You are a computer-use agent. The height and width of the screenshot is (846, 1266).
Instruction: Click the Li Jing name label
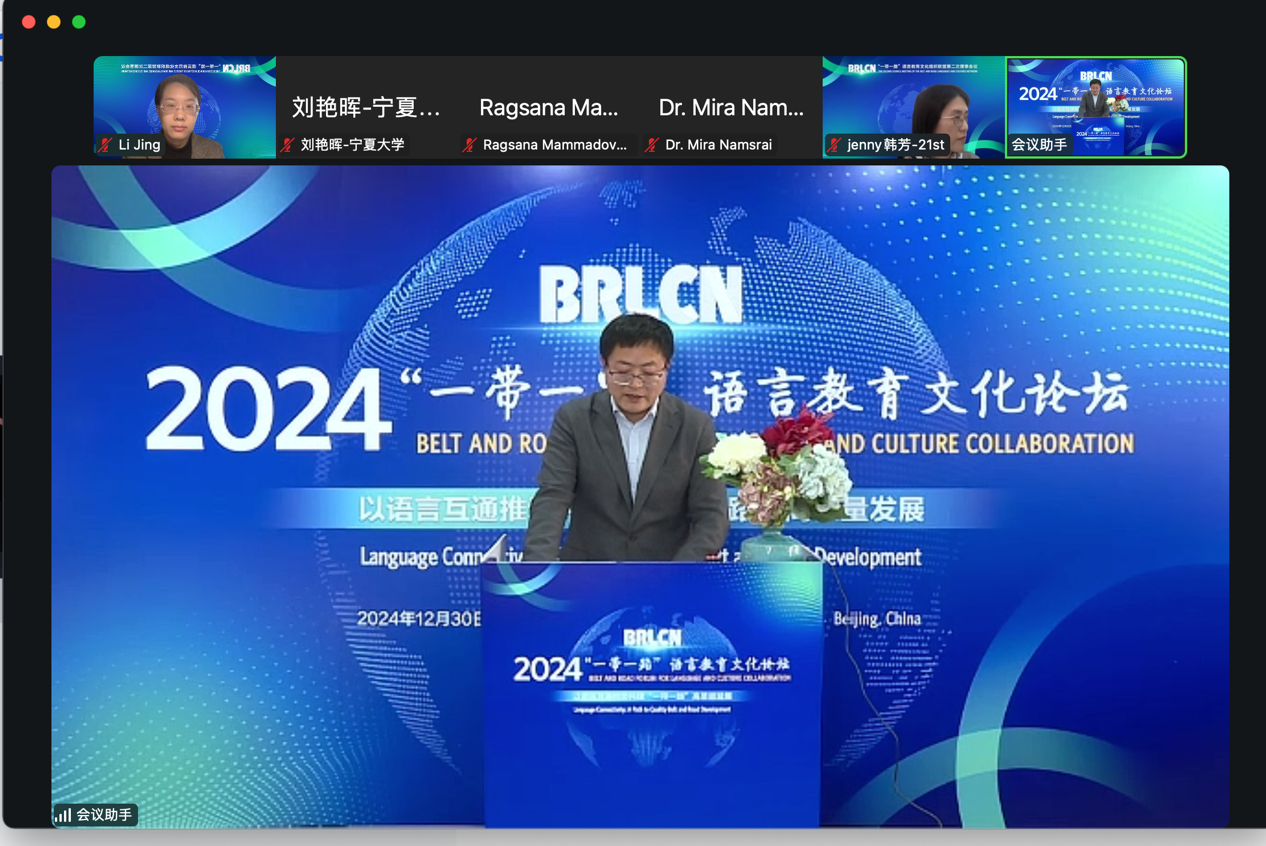[x=139, y=145]
